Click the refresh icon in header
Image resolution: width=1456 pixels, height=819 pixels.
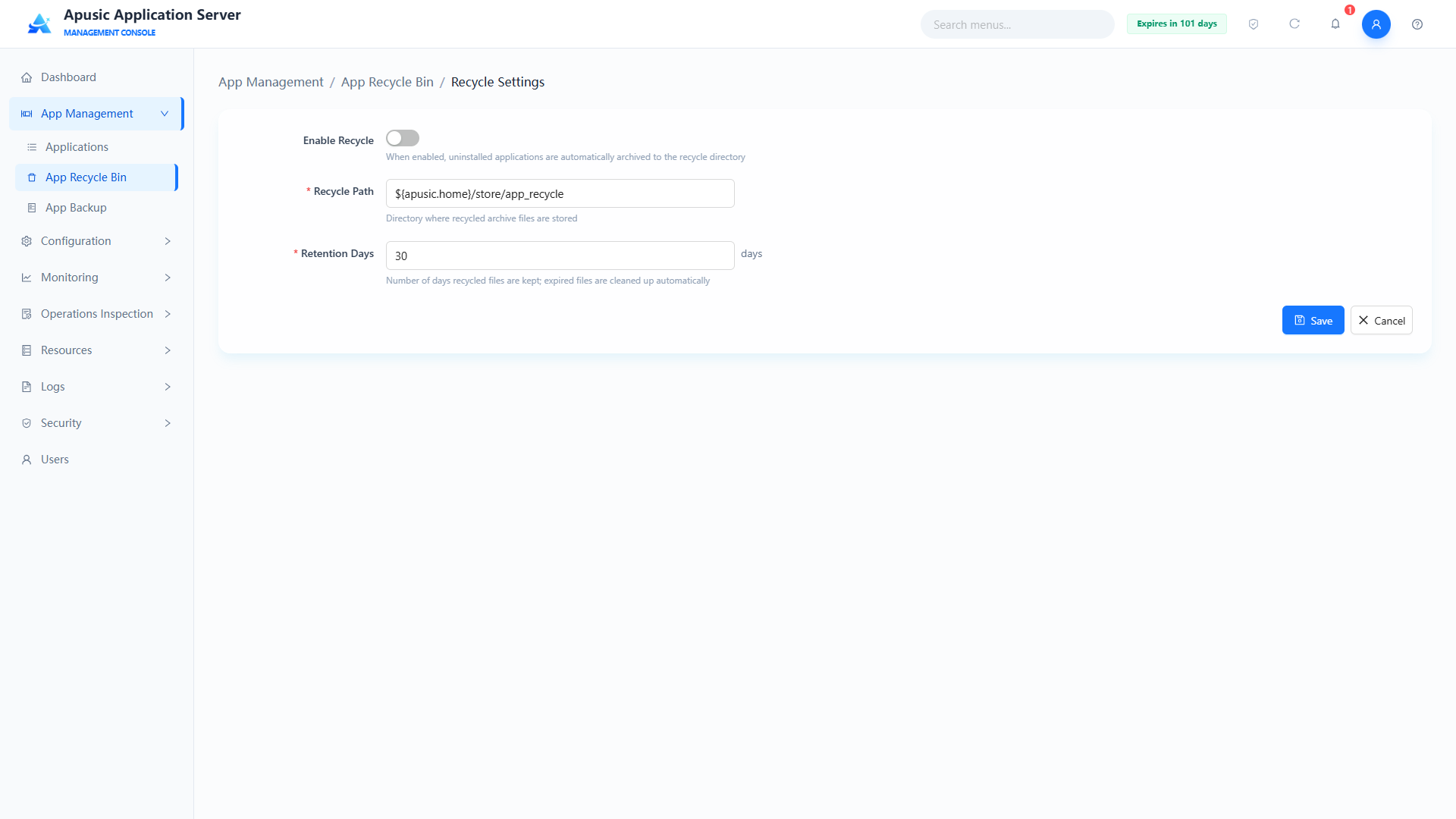click(1294, 24)
